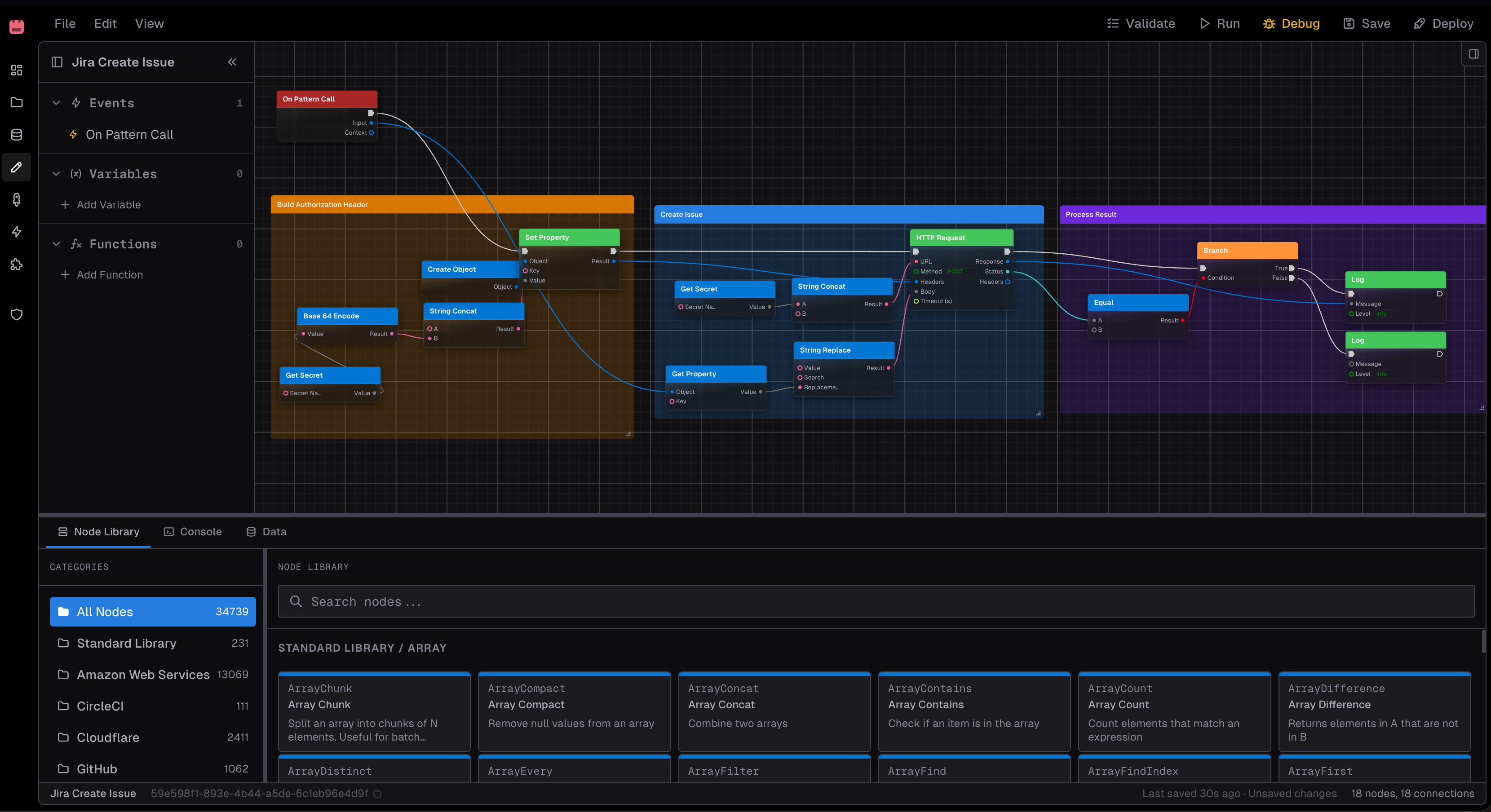Viewport: 1491px width, 812px height.
Task: Toggle the right side panel icon
Action: 1473,54
